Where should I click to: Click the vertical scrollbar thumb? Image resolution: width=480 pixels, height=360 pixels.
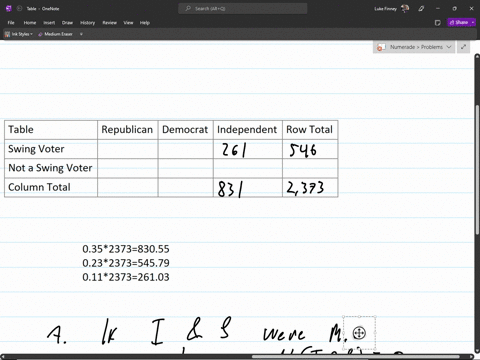(477, 169)
